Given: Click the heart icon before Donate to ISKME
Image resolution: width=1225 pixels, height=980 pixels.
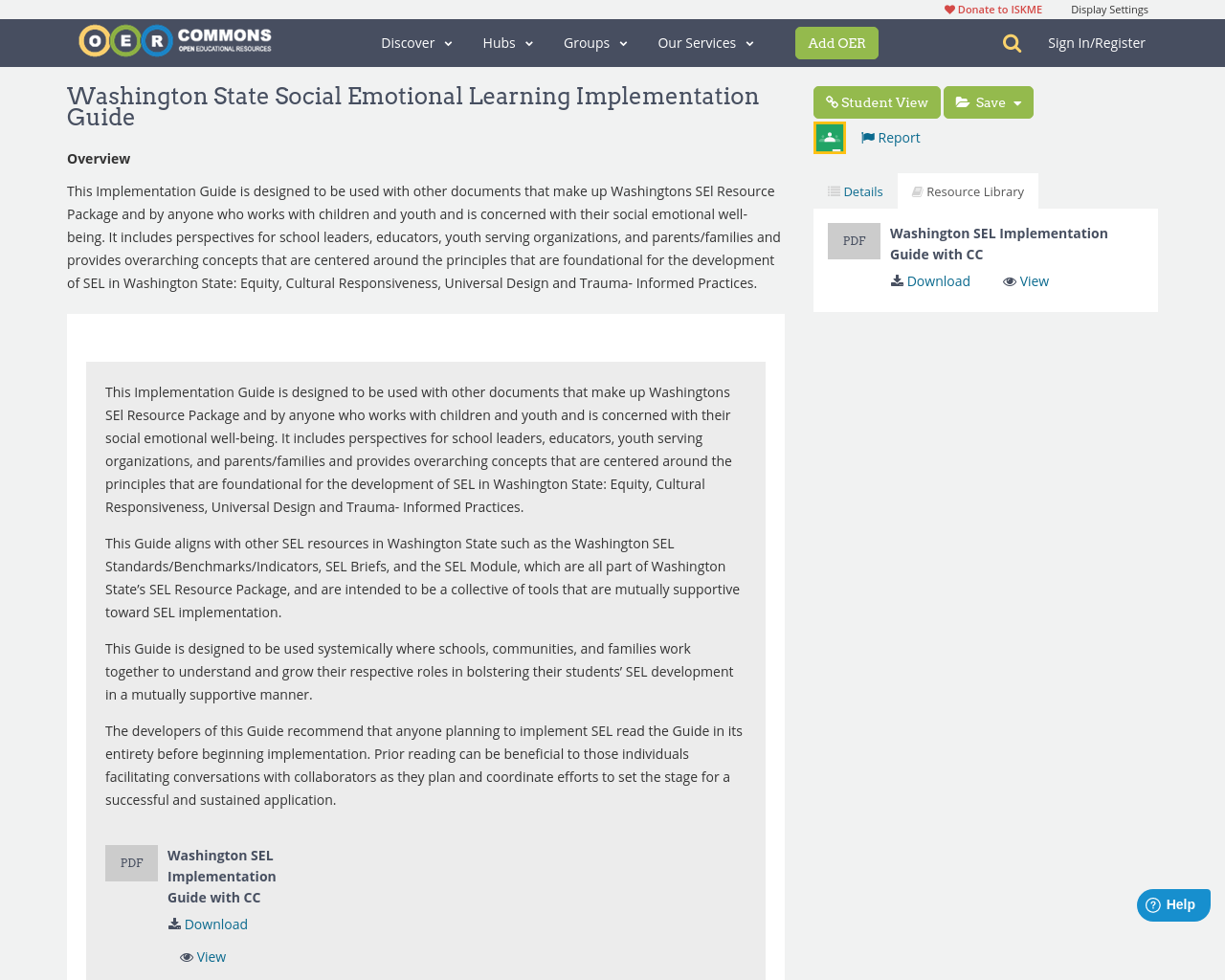Looking at the screenshot, I should pyautogui.click(x=948, y=8).
